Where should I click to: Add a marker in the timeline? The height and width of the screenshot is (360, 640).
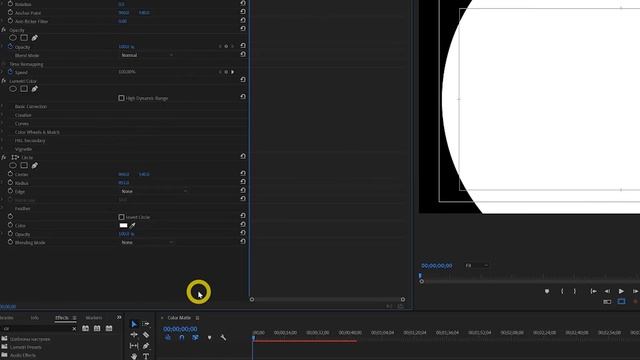click(209, 338)
